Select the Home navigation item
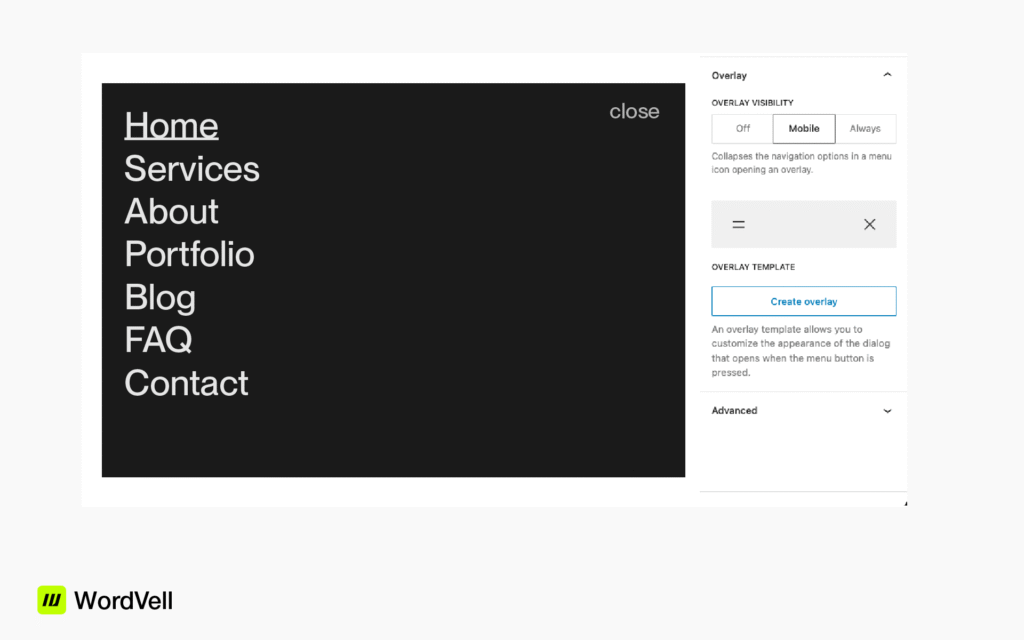Viewport: 1024px width, 640px height. click(x=171, y=126)
